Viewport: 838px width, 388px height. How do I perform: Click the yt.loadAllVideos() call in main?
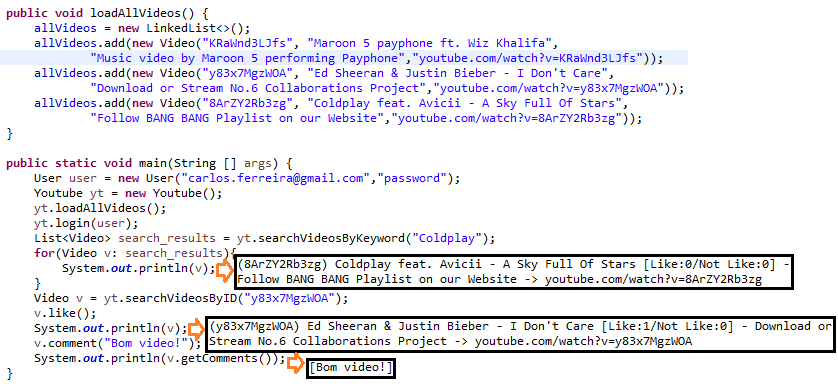pos(100,208)
